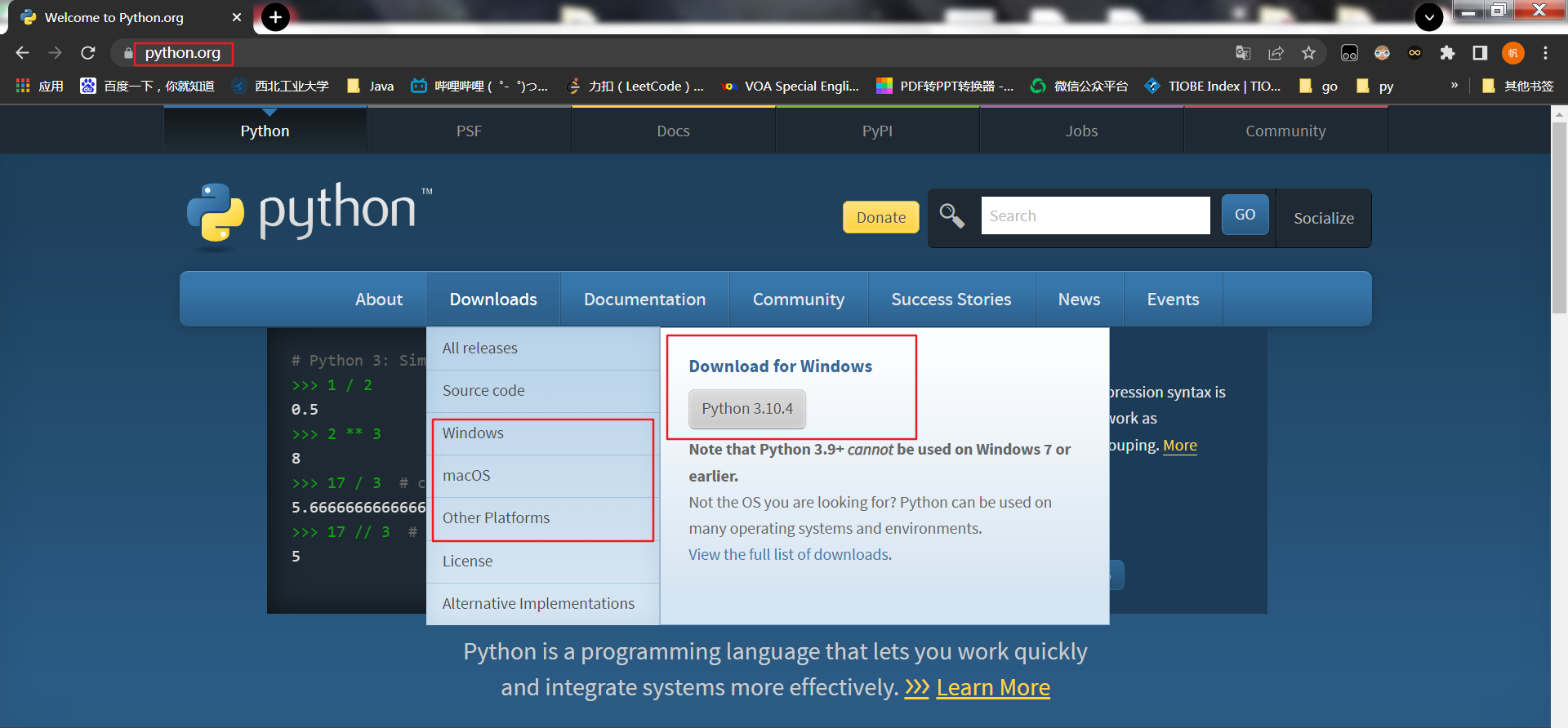Open the 应用 apps shortcut
The image size is (1568, 728).
click(x=39, y=86)
